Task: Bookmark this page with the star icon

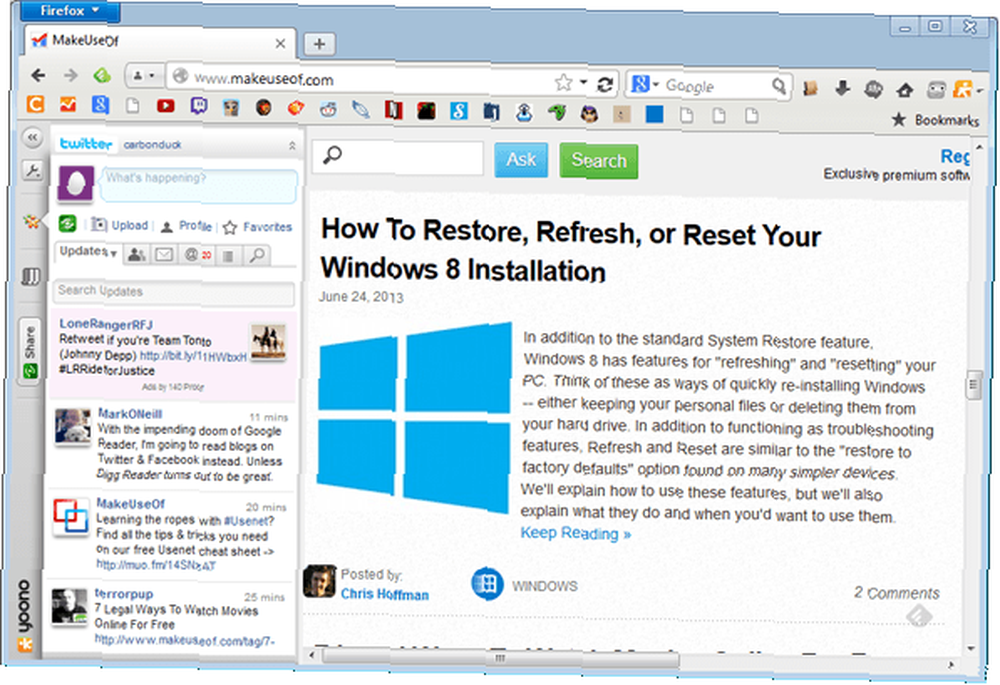Action: pos(563,82)
